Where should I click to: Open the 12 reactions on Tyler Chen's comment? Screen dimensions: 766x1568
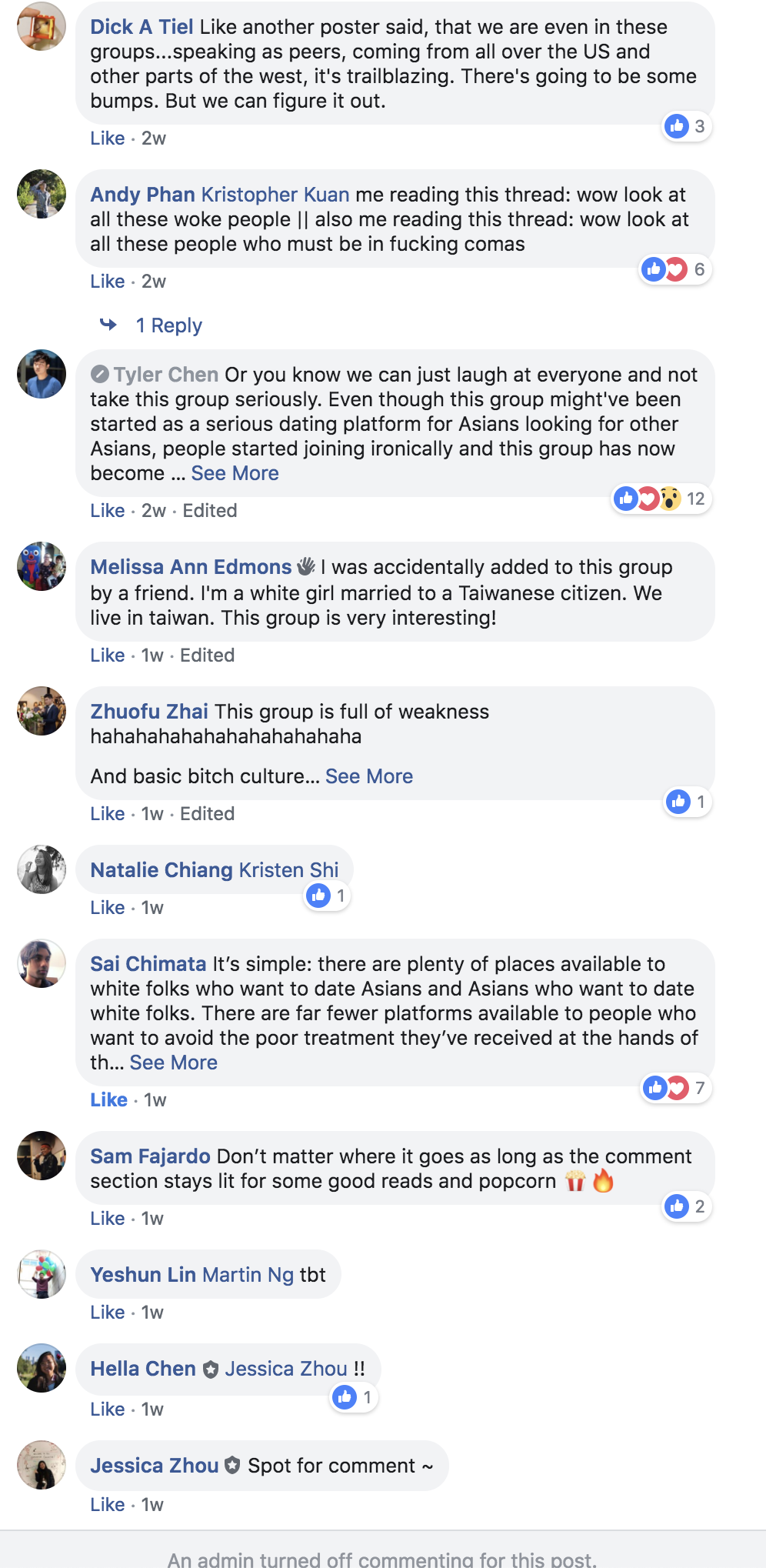pos(661,499)
